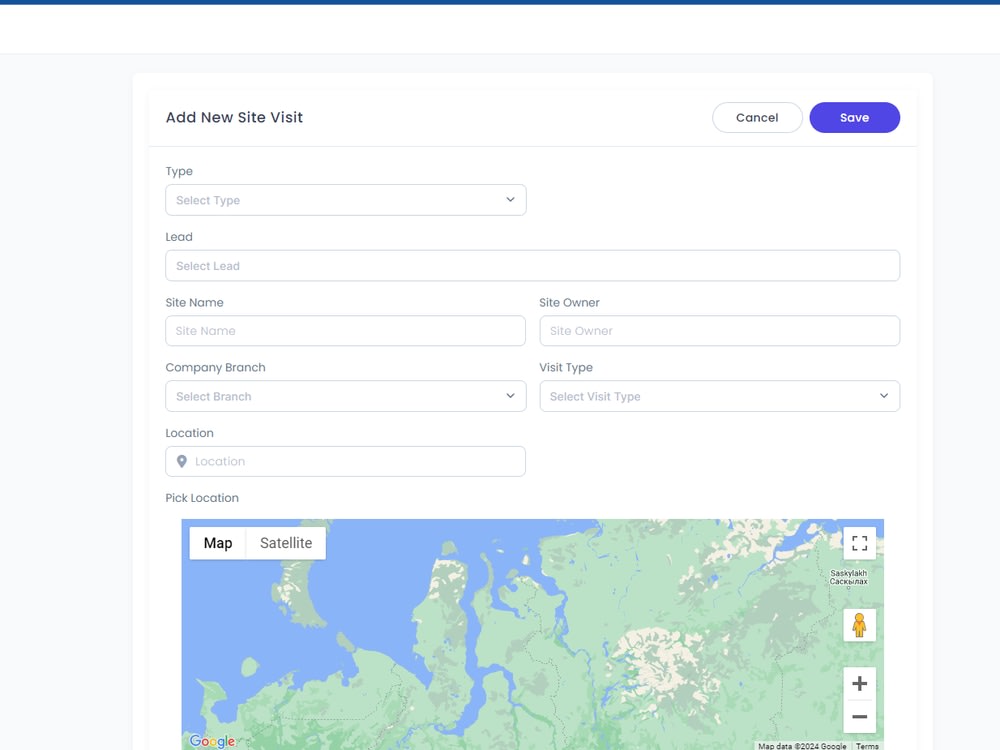Switch map to Map view
1000x750 pixels.
(218, 543)
